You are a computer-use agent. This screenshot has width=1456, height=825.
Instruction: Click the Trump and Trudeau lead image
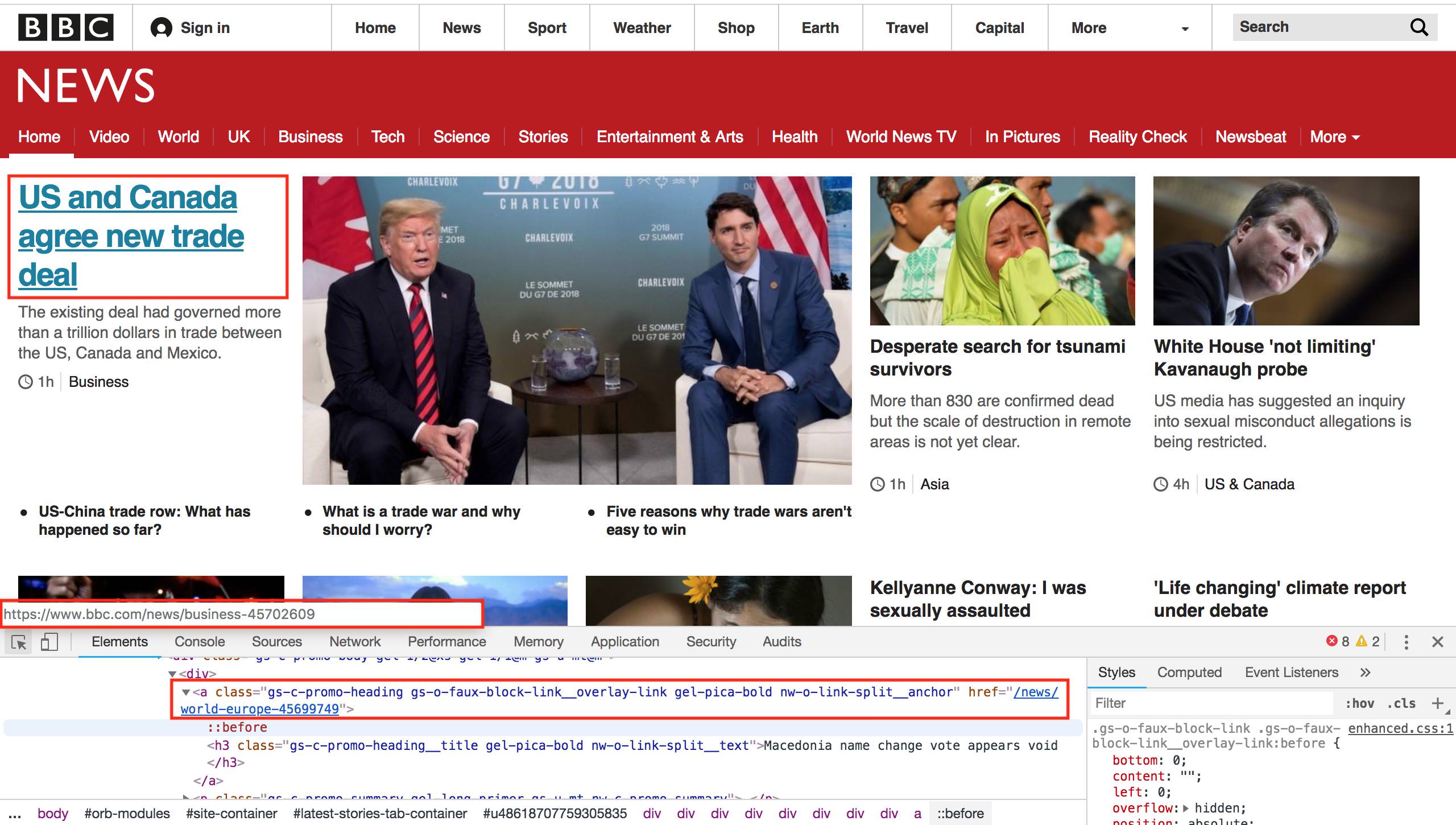pyautogui.click(x=577, y=331)
